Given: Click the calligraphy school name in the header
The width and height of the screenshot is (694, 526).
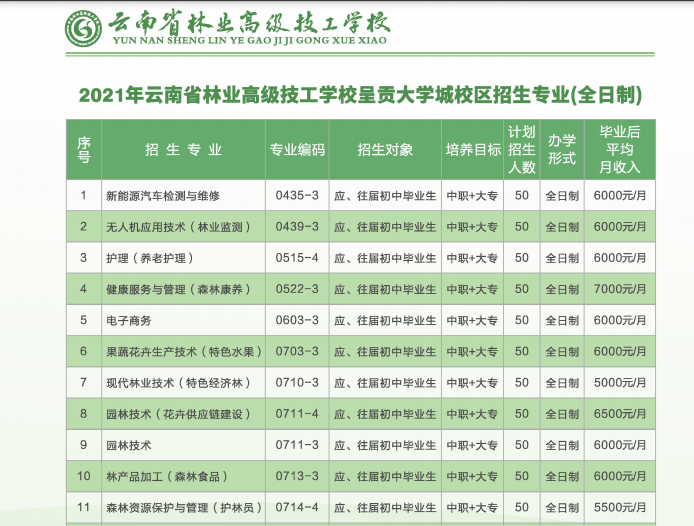Looking at the screenshot, I should [250, 22].
